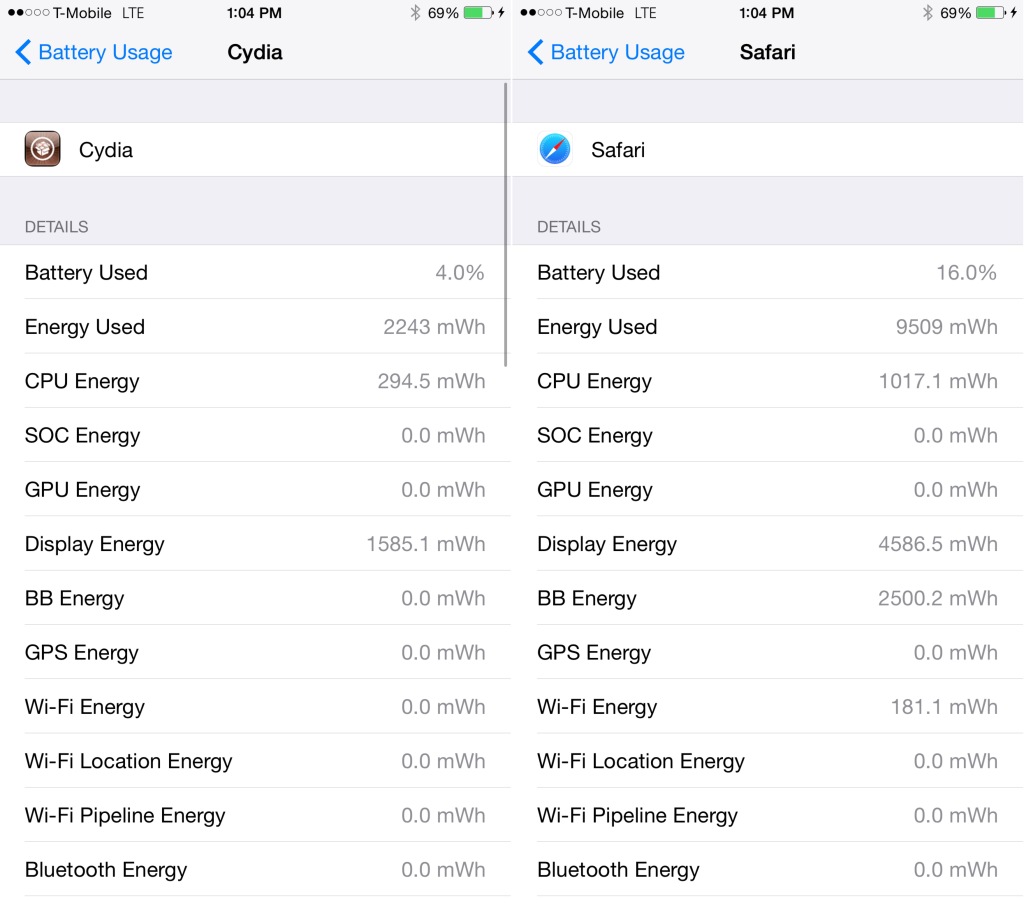This screenshot has width=1024, height=908.
Task: Tap the Cydia app icon
Action: click(x=42, y=149)
